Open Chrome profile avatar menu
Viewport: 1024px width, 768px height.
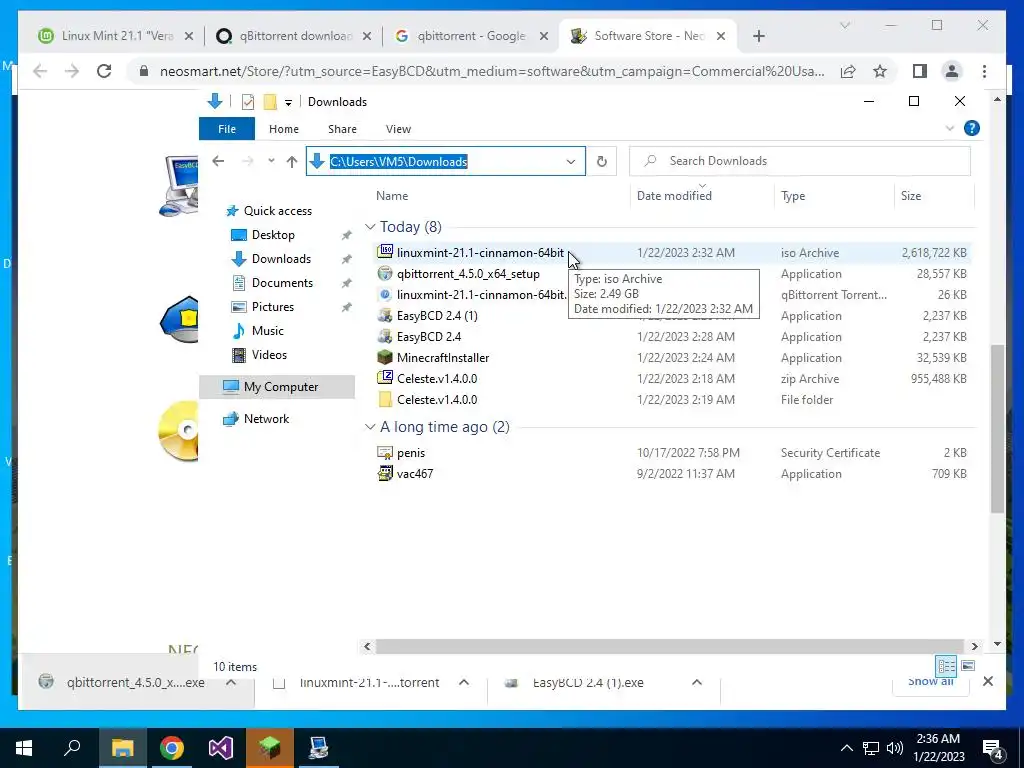952,71
